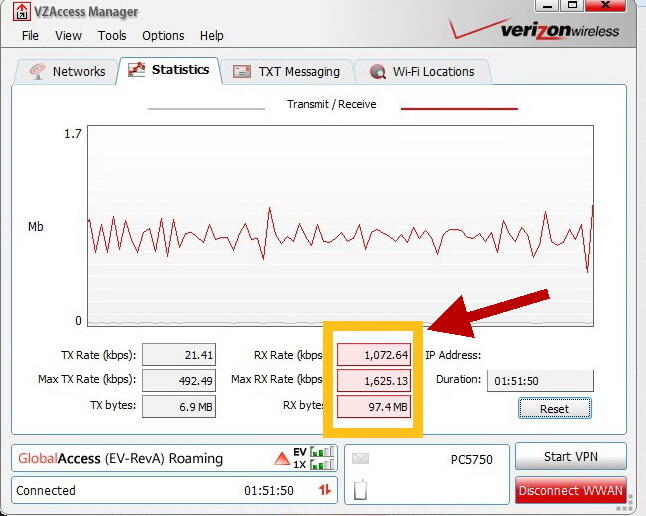Open the Tools menu
The height and width of the screenshot is (516, 646).
(112, 35)
